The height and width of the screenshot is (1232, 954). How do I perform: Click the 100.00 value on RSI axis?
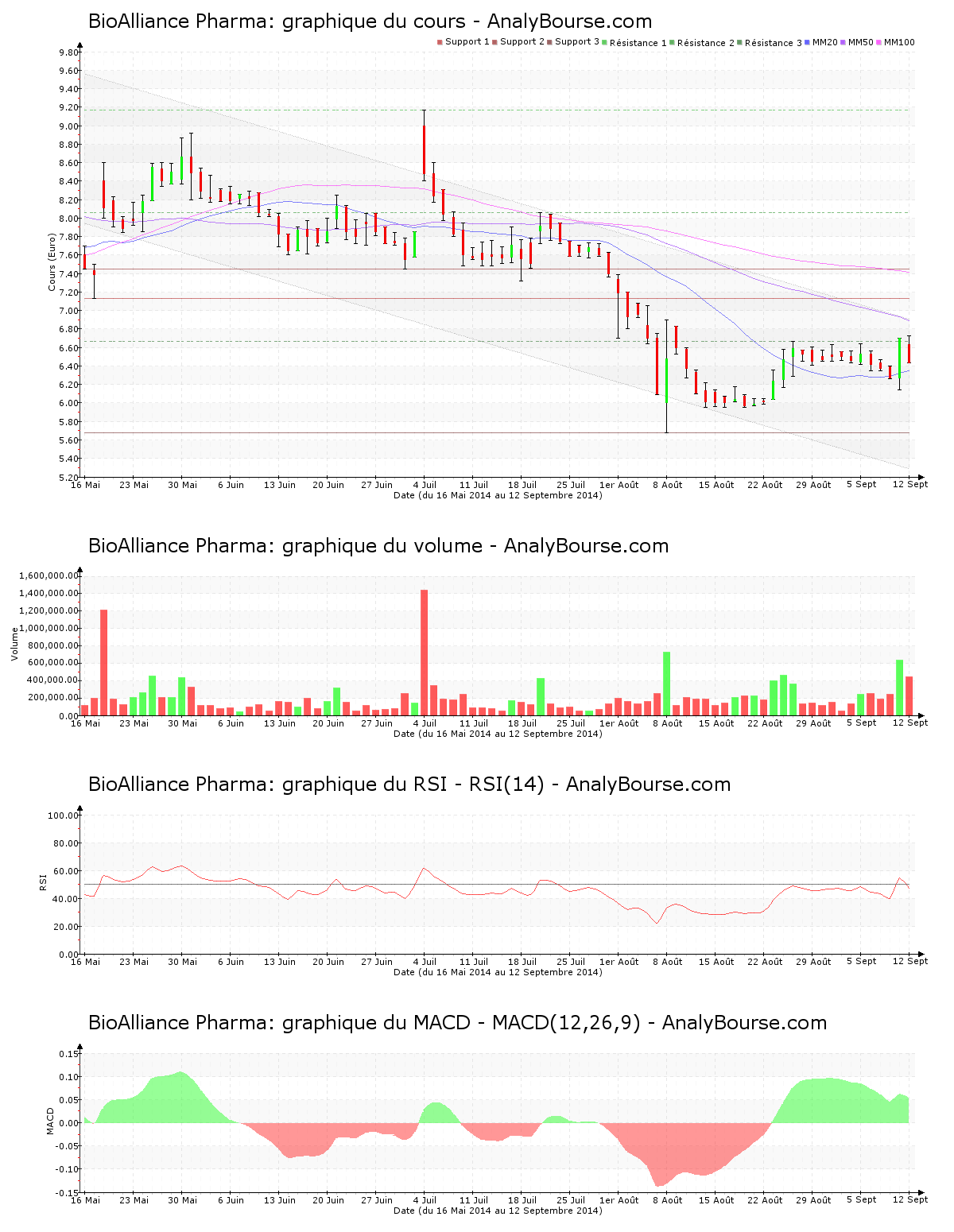click(x=64, y=816)
